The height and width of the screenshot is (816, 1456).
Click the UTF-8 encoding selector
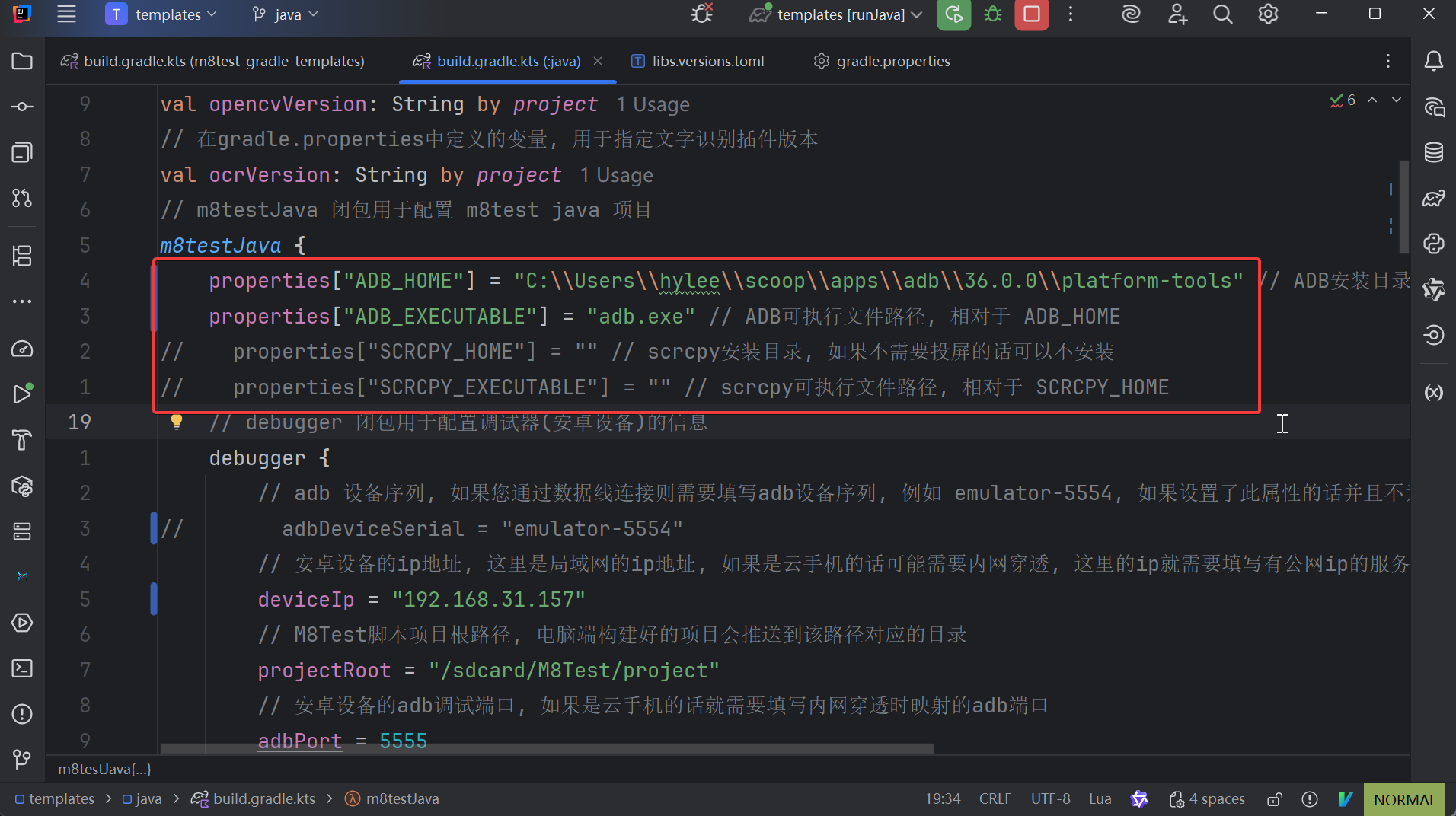click(x=1050, y=799)
